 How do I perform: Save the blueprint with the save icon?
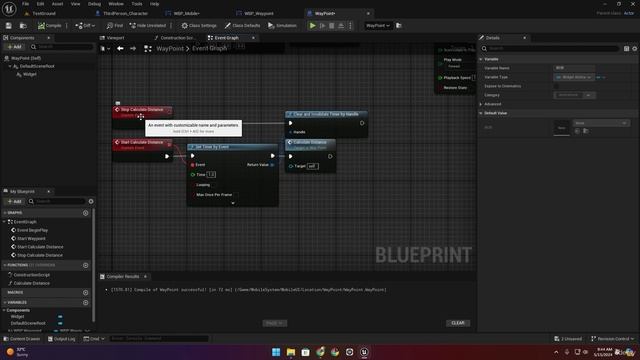pyautogui.click(x=9, y=26)
